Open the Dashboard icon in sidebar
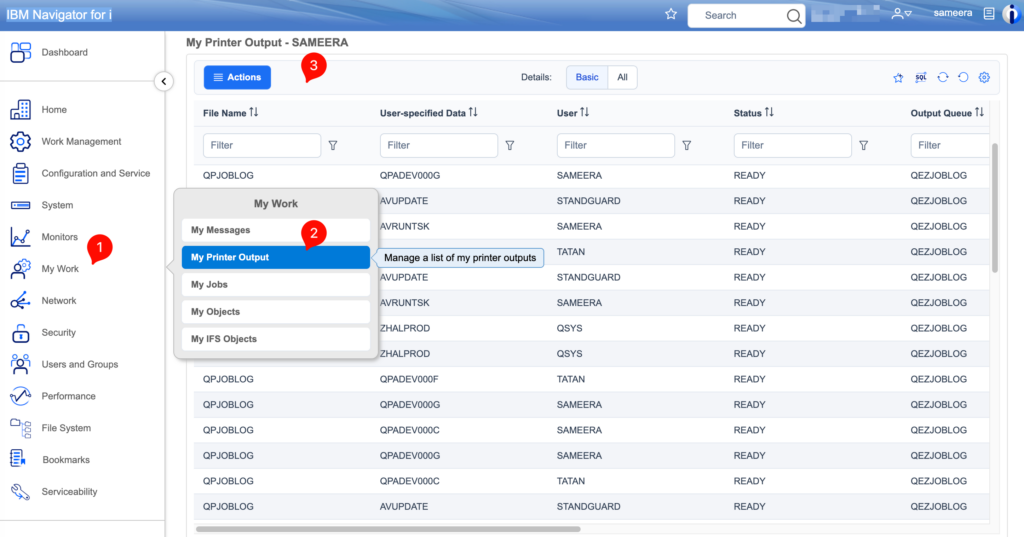 tap(20, 52)
